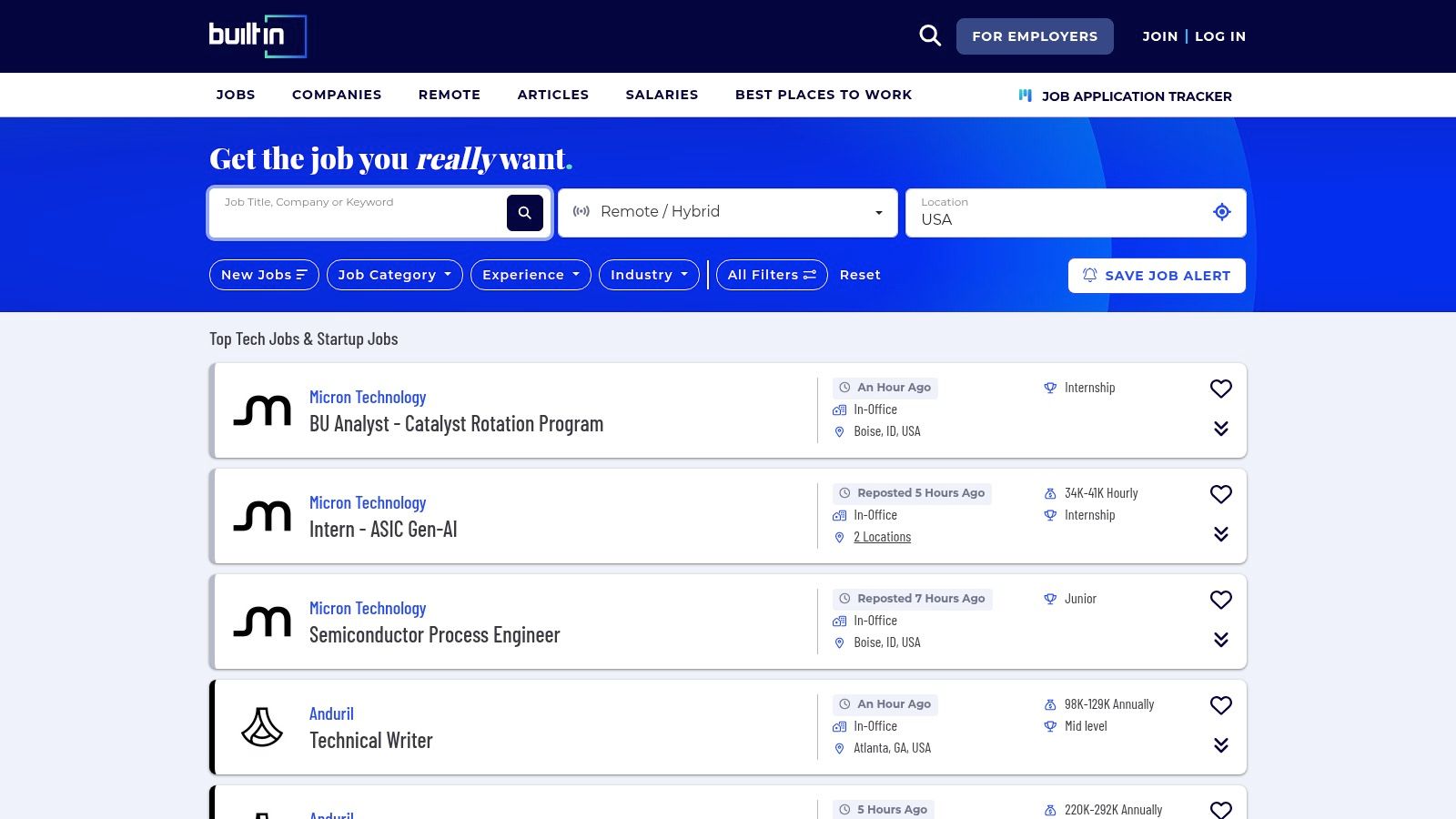Open Industry filter dropdown
Image resolution: width=1456 pixels, height=819 pixels.
(649, 275)
